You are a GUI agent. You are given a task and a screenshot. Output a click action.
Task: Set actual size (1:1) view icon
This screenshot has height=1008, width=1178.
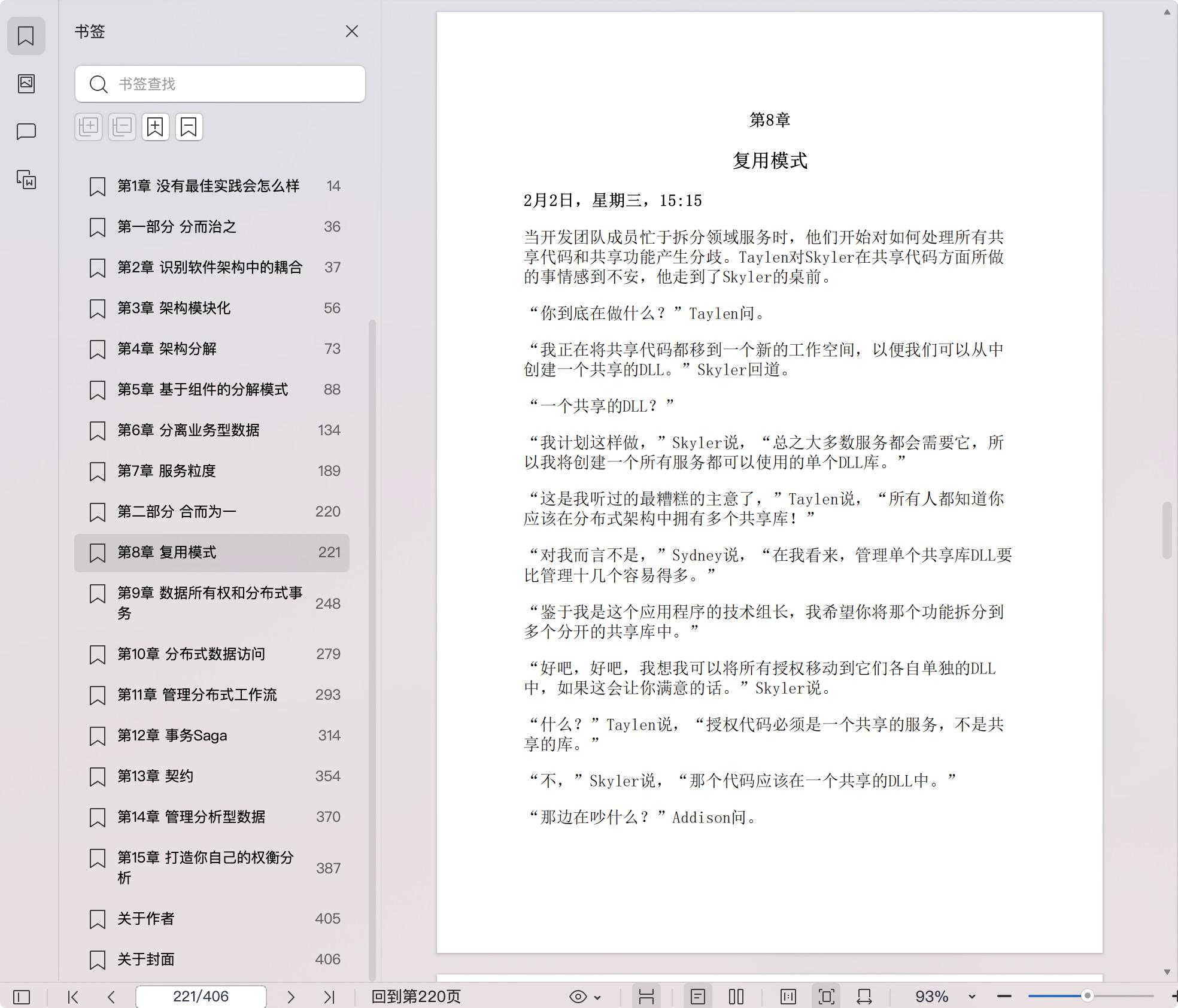click(x=788, y=997)
